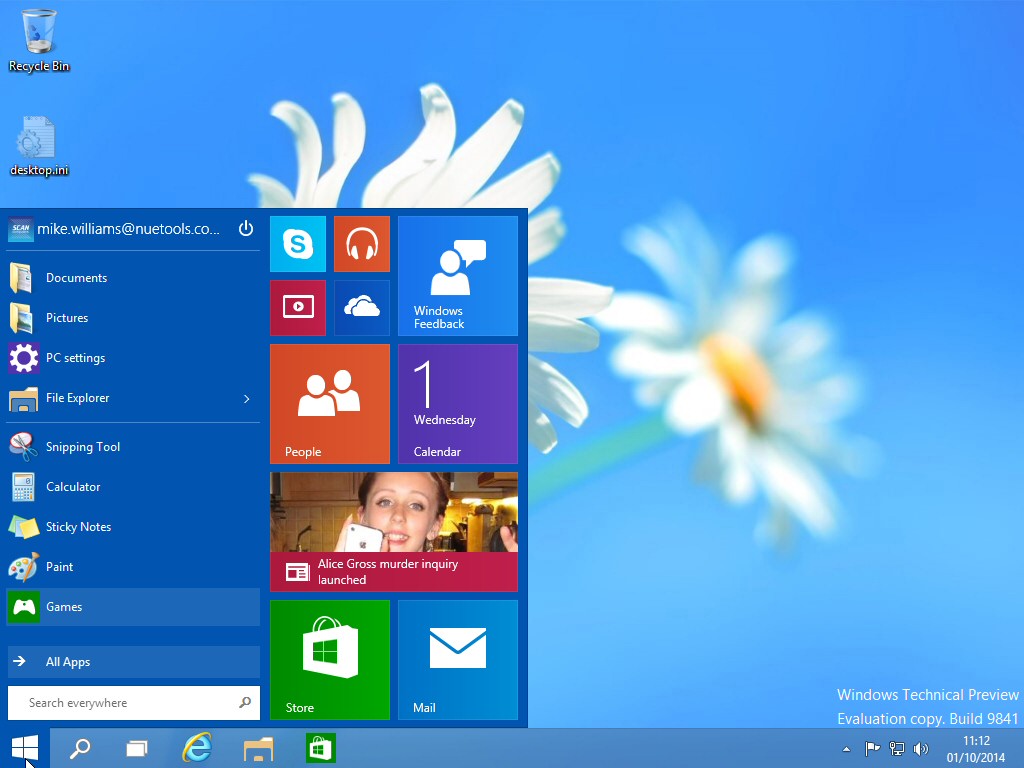Expand File Explorer submenu arrow
This screenshot has height=768, width=1024.
click(247, 399)
